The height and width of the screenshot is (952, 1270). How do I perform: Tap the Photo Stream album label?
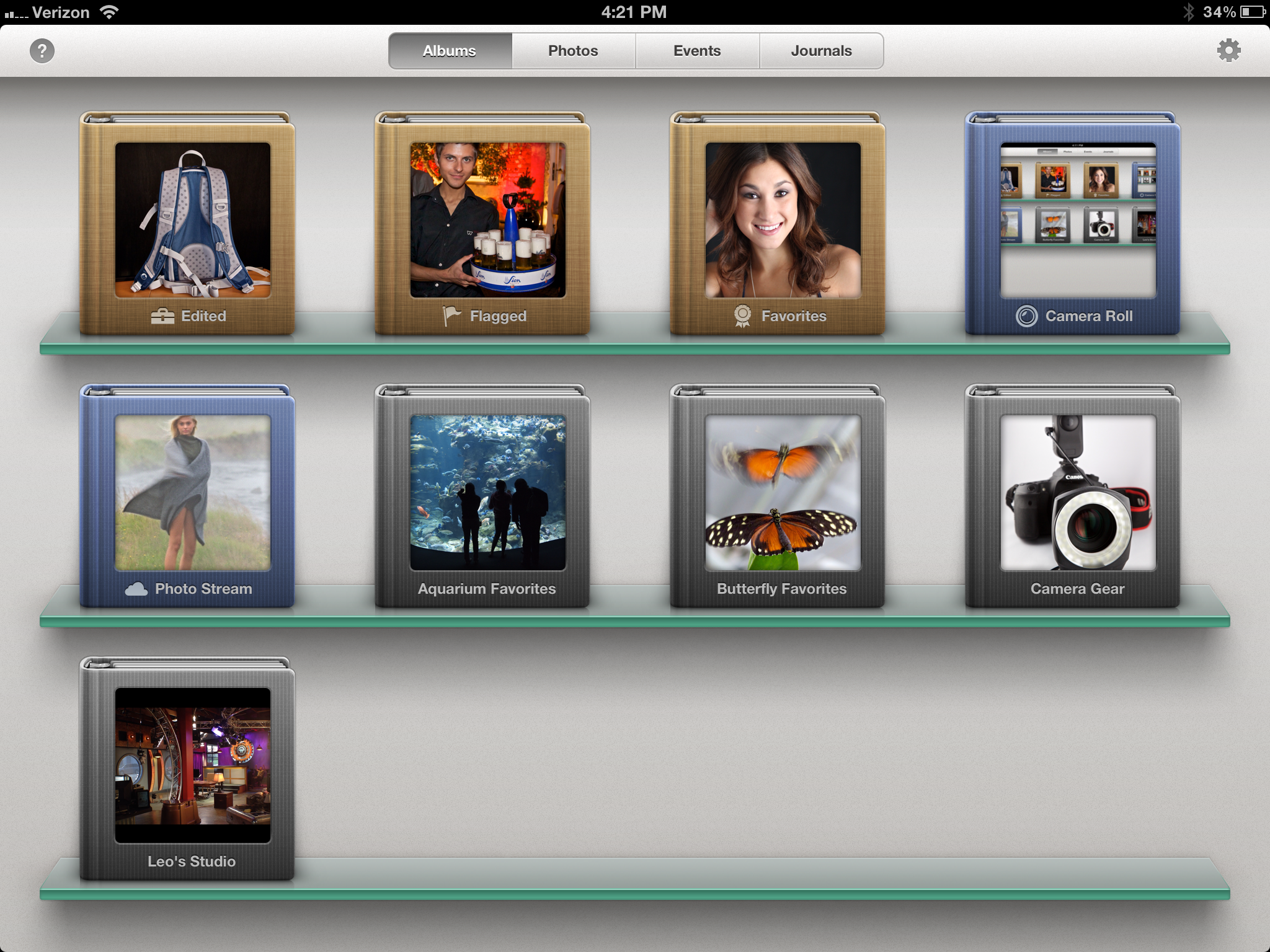pyautogui.click(x=203, y=589)
